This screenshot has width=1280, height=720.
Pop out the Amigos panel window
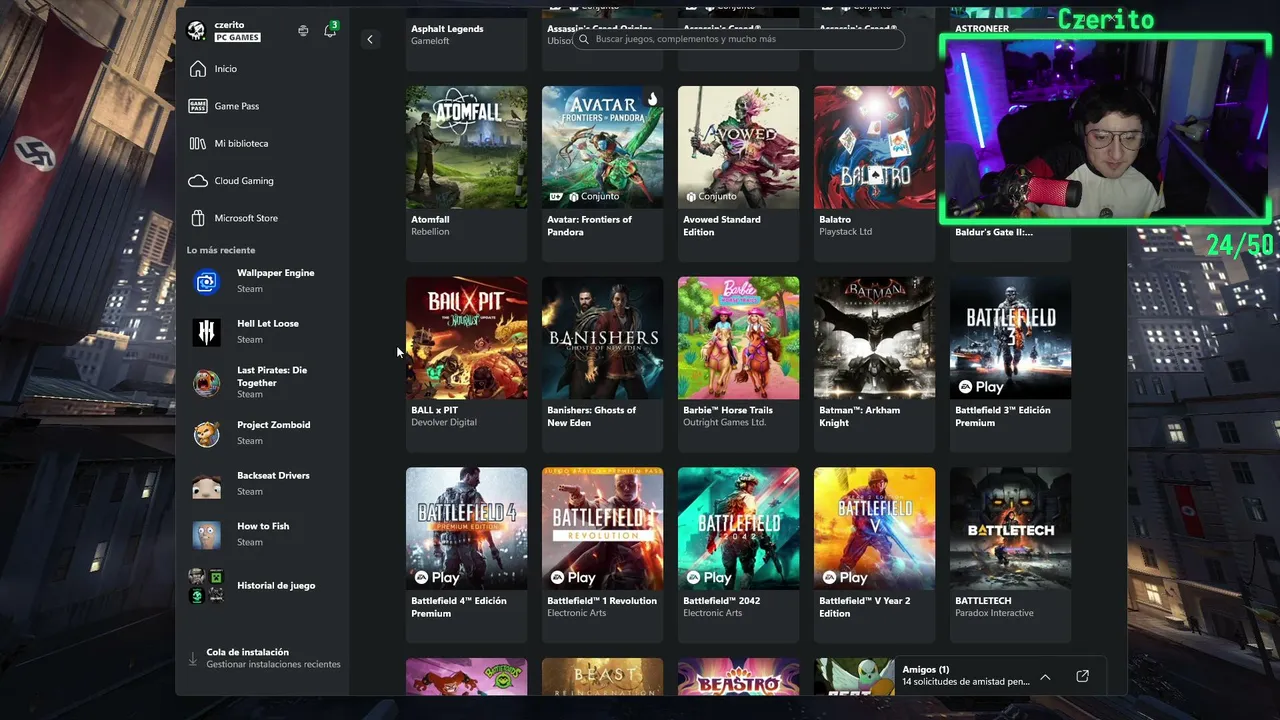tap(1082, 676)
